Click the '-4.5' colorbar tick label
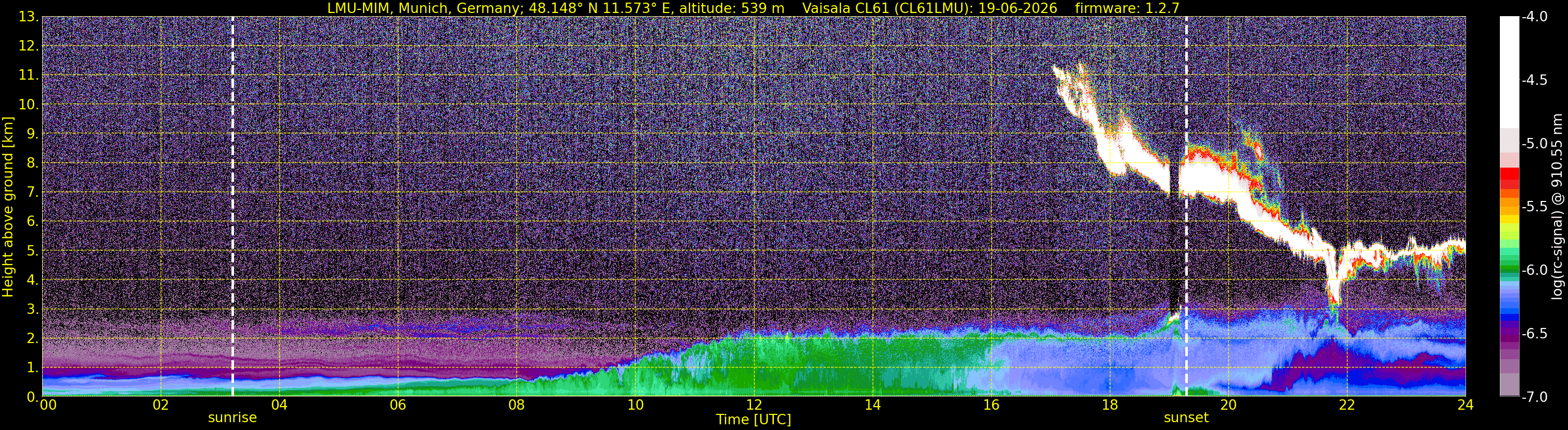1568x430 pixels. 1534,80
